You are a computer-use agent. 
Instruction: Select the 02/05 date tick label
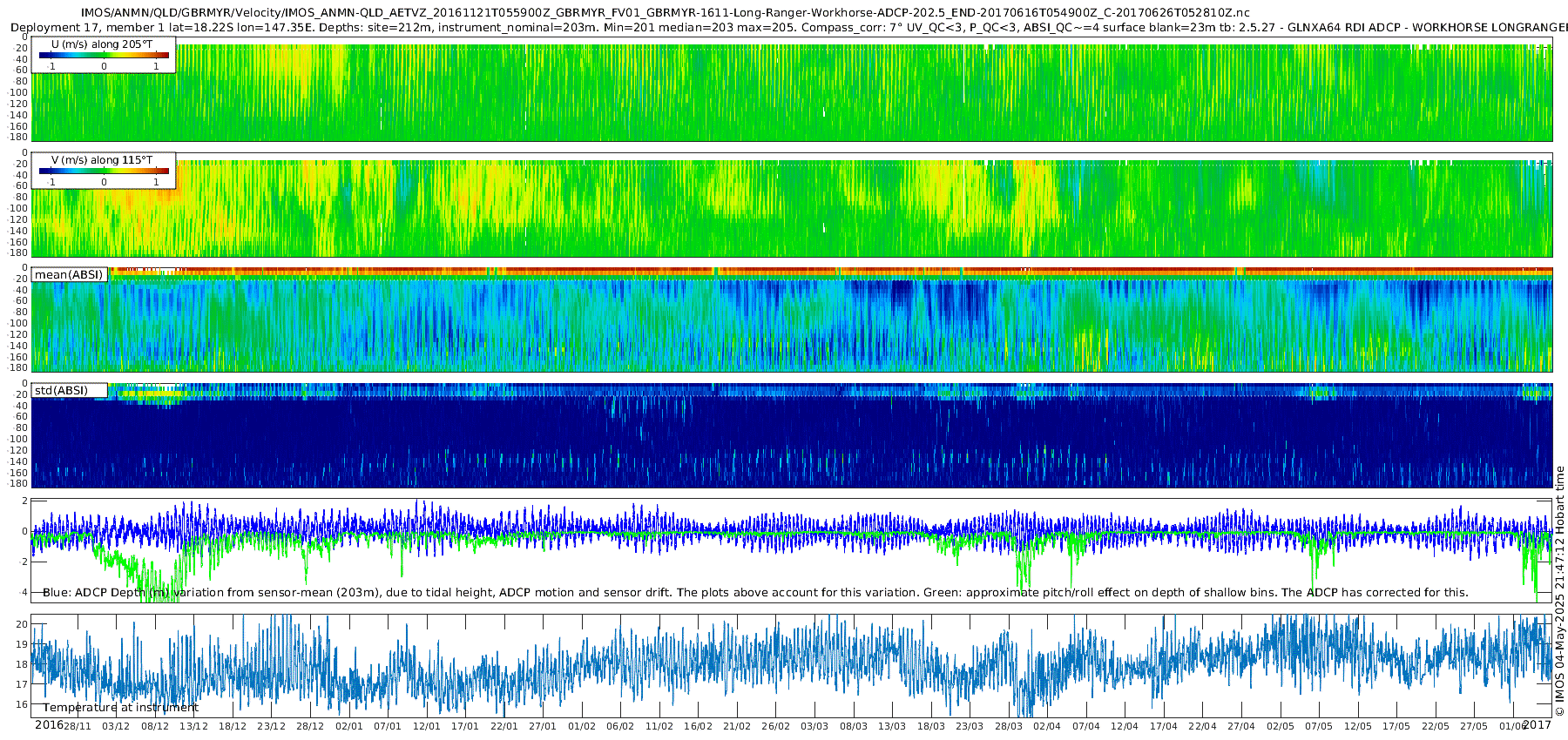(1280, 726)
